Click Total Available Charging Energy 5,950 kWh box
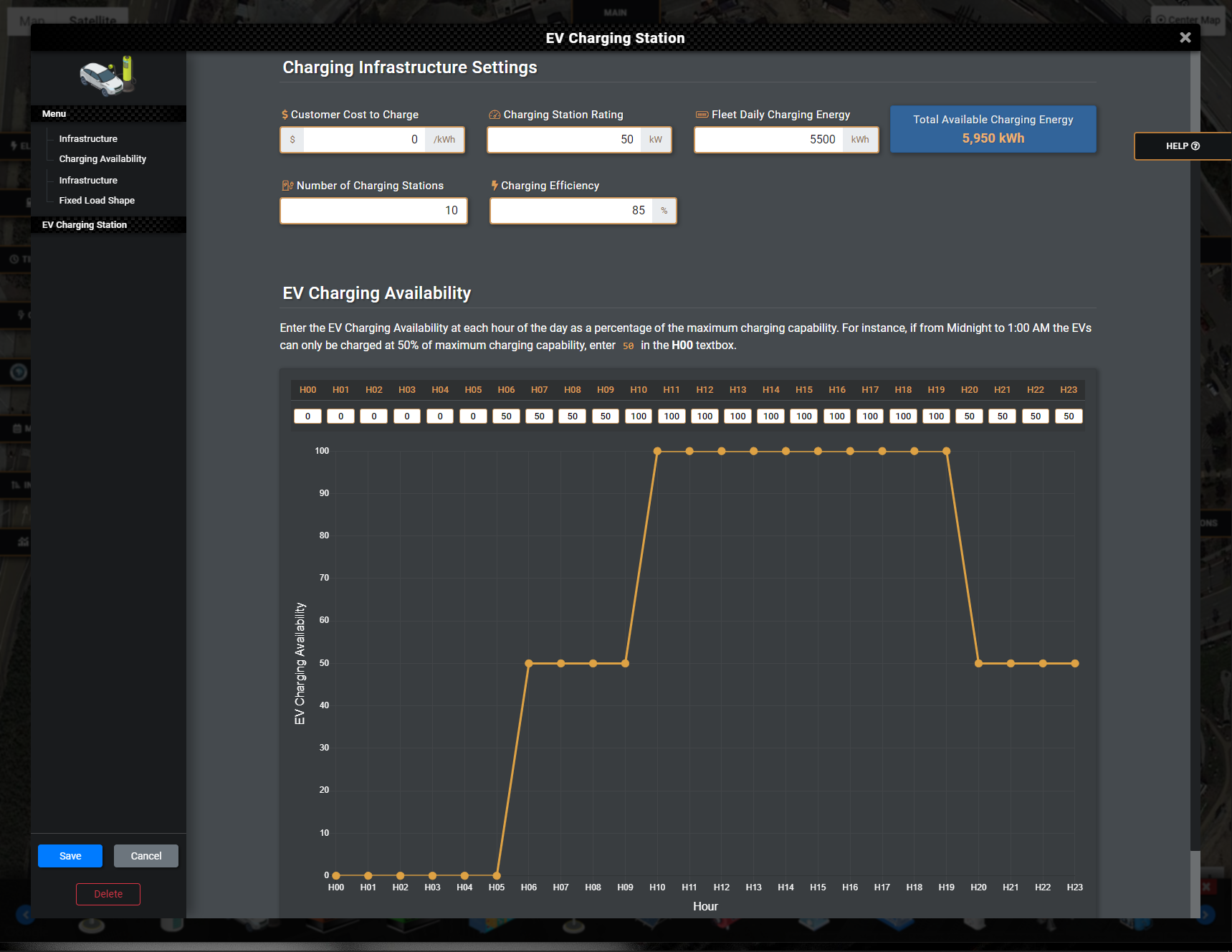The image size is (1232, 952). click(993, 129)
